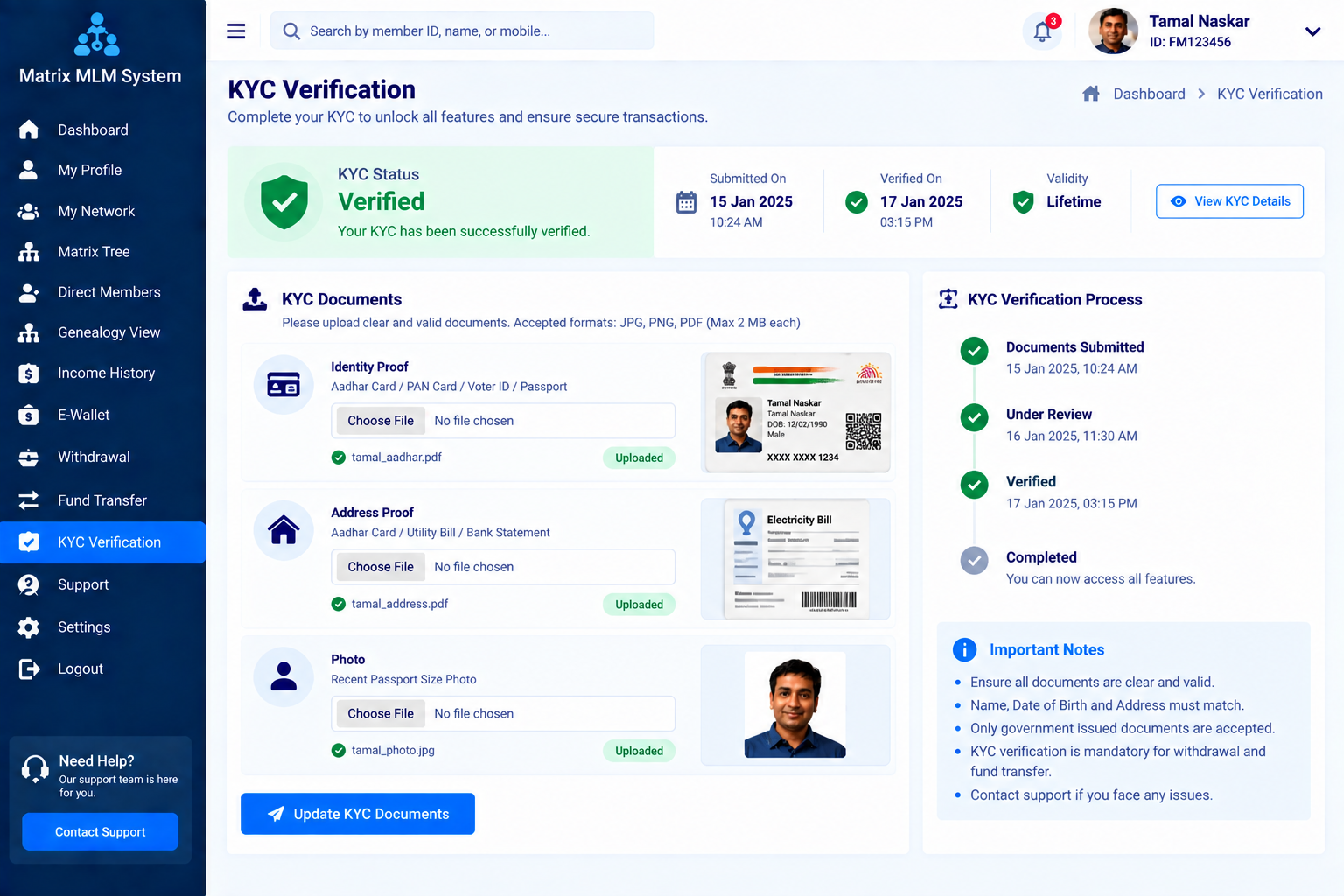Click the Contact Support button
This screenshot has height=896, width=1344.
pos(100,832)
